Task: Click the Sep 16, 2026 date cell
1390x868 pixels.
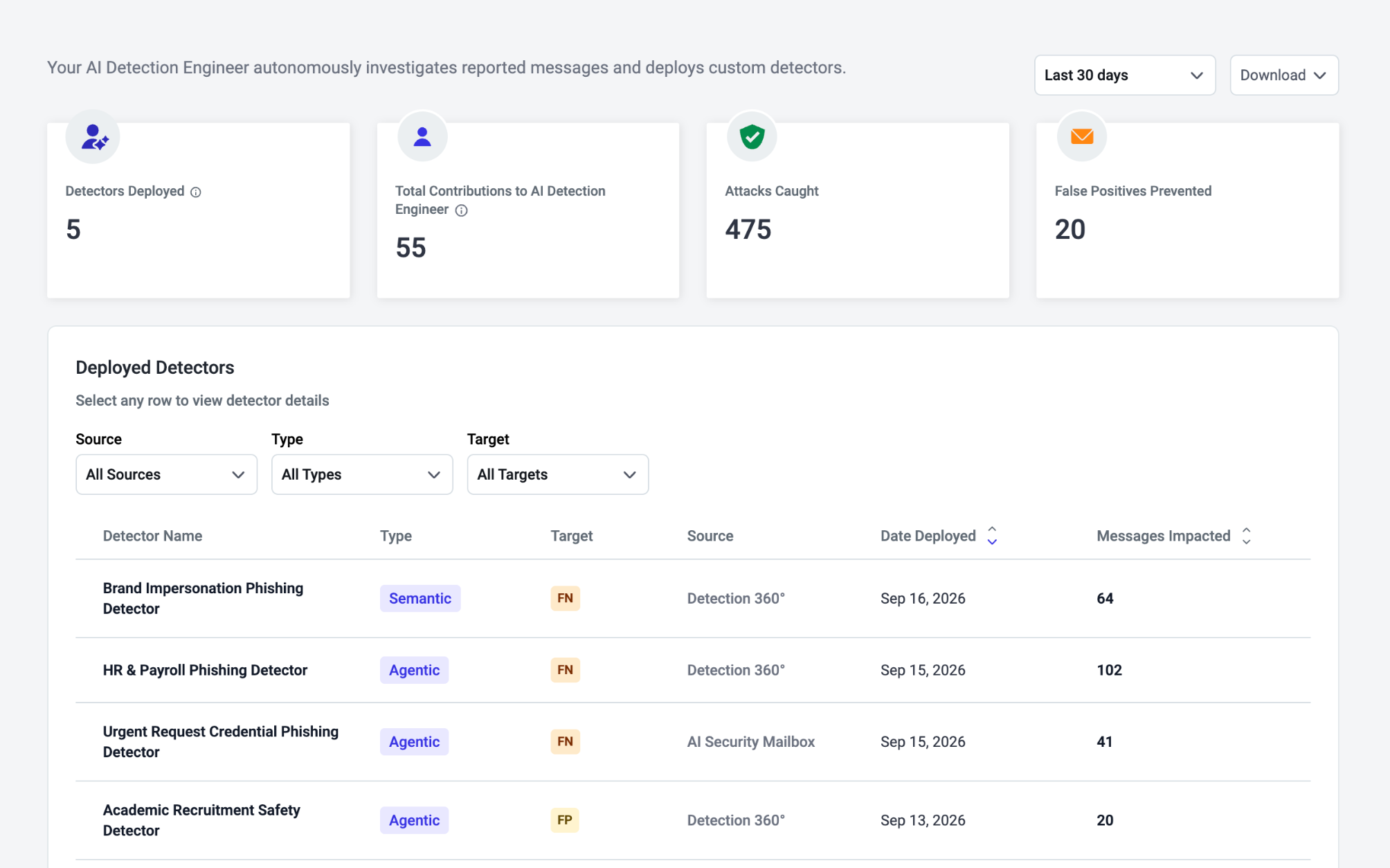Action: coord(923,598)
